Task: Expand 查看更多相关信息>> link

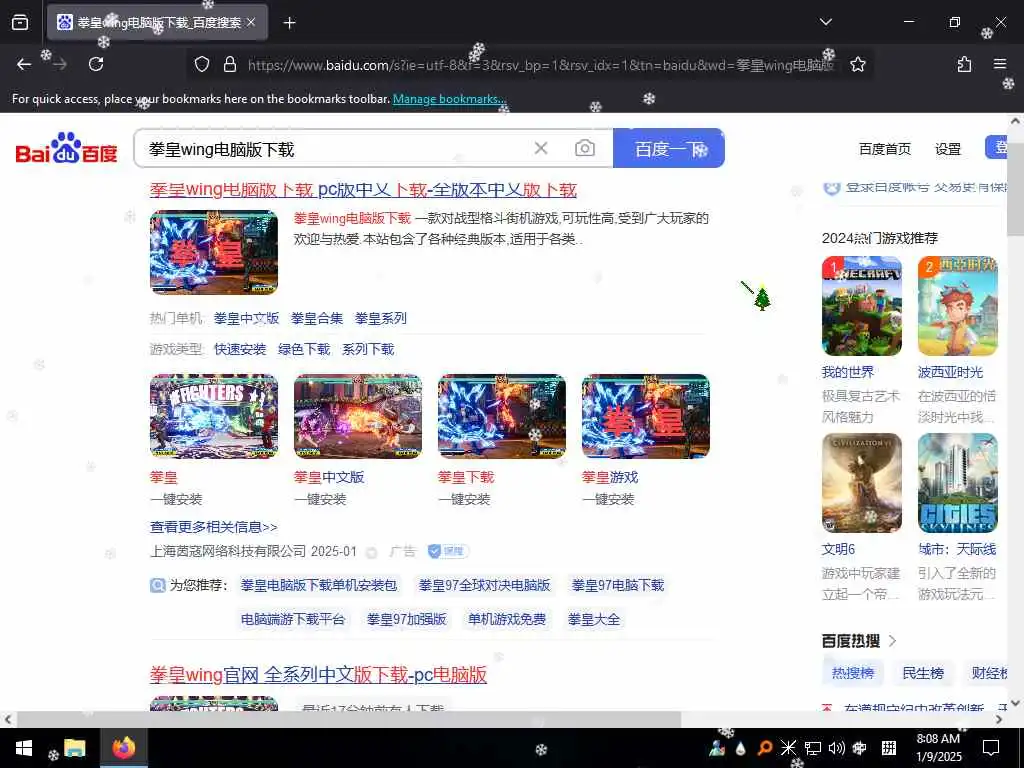Action: pyautogui.click(x=214, y=527)
